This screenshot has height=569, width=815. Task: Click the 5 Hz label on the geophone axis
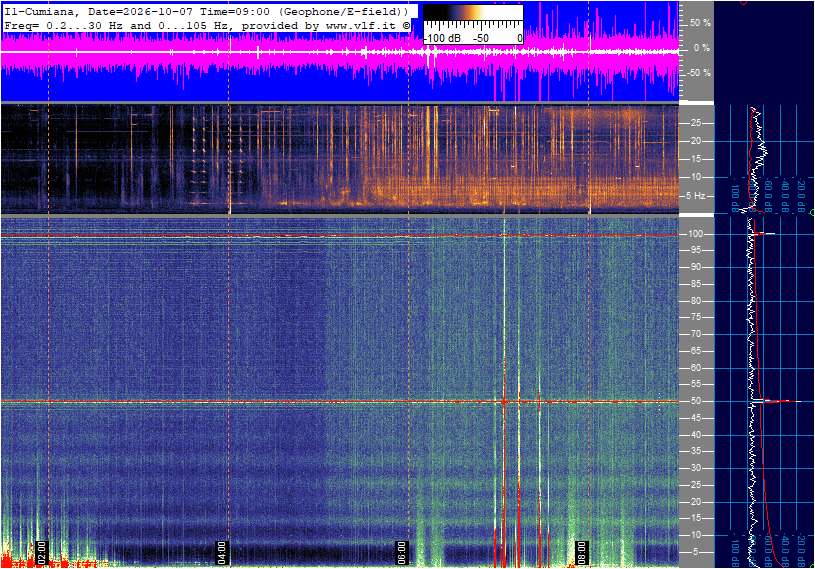coord(695,196)
